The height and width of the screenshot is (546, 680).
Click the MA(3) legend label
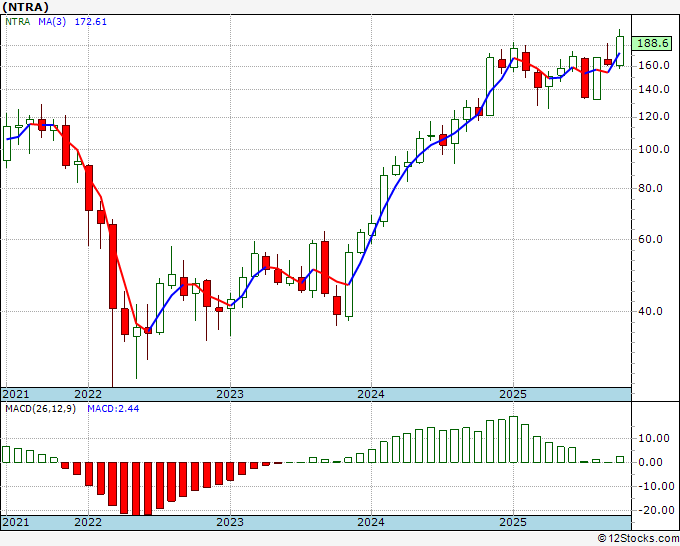tap(52, 22)
